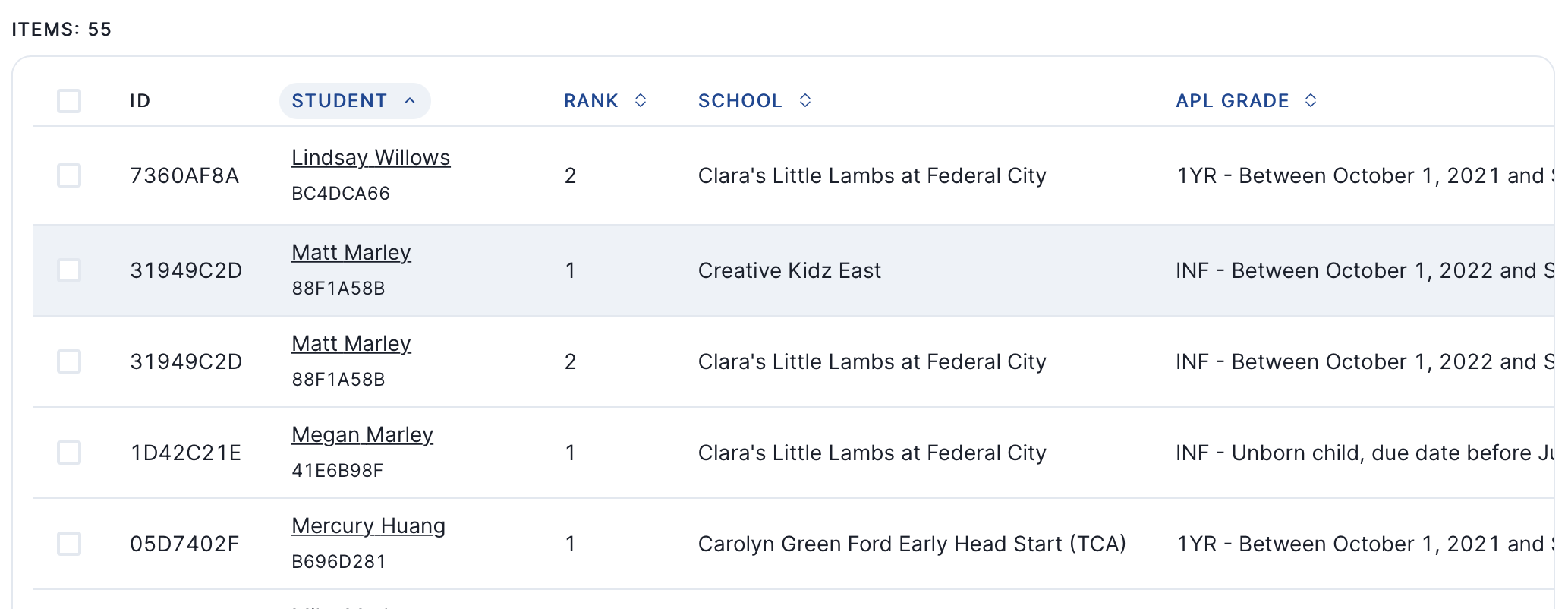Screen dimensions: 1568x609
Task: Click ID cell 7360AF8A
Action: point(184,175)
